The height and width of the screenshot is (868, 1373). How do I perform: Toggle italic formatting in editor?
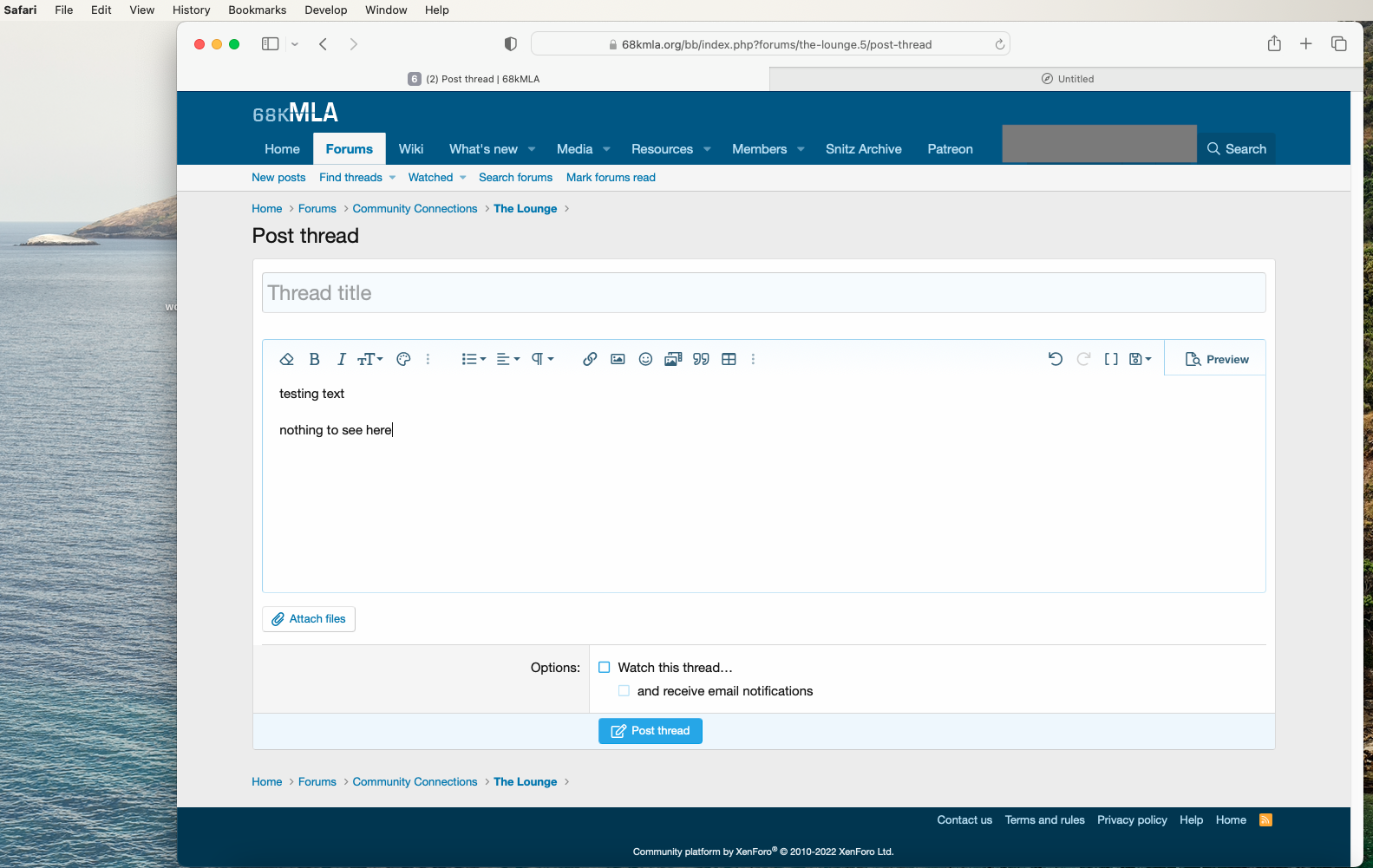coord(341,359)
